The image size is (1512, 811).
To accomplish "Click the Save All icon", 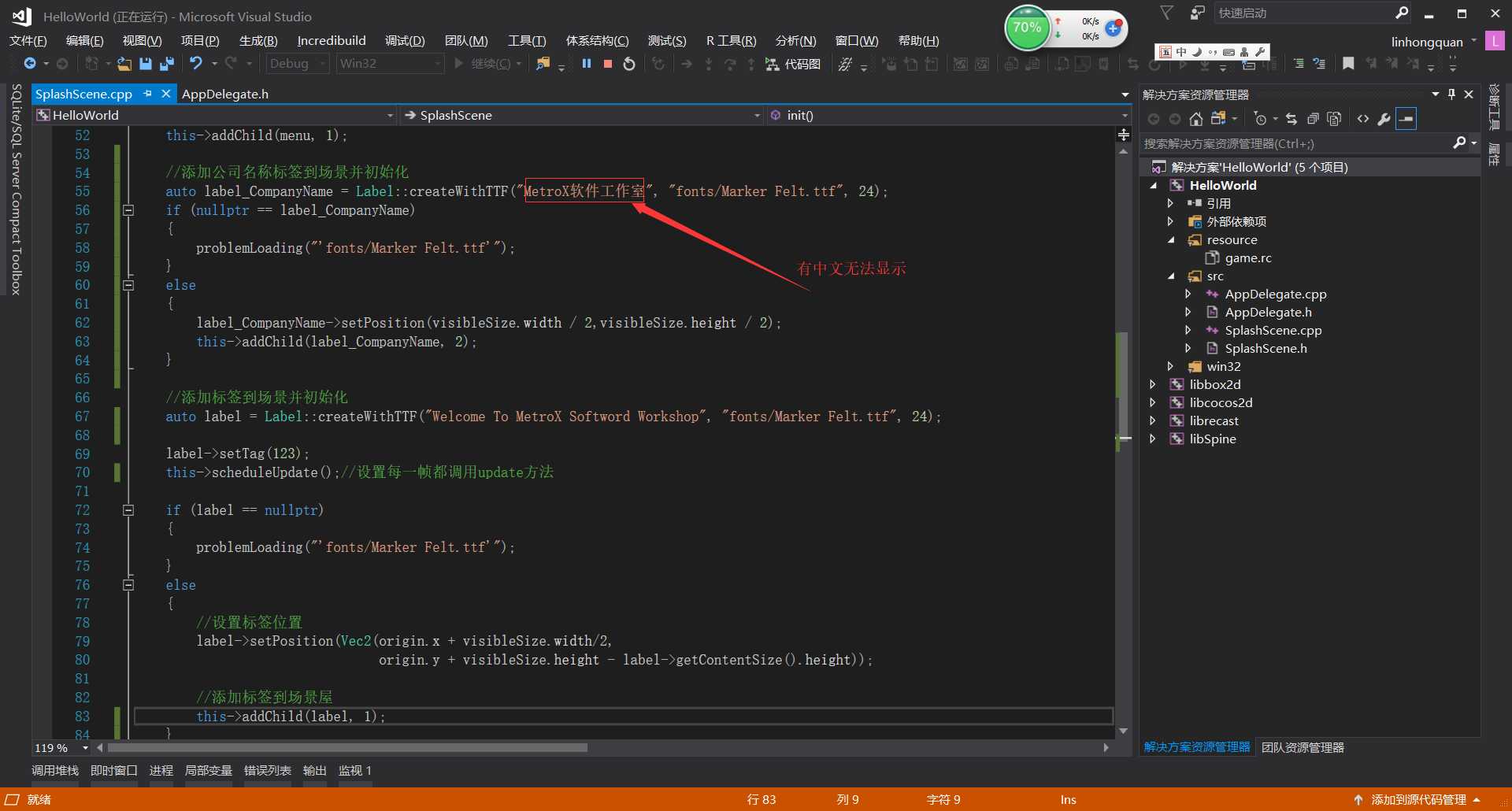I will tap(166, 64).
